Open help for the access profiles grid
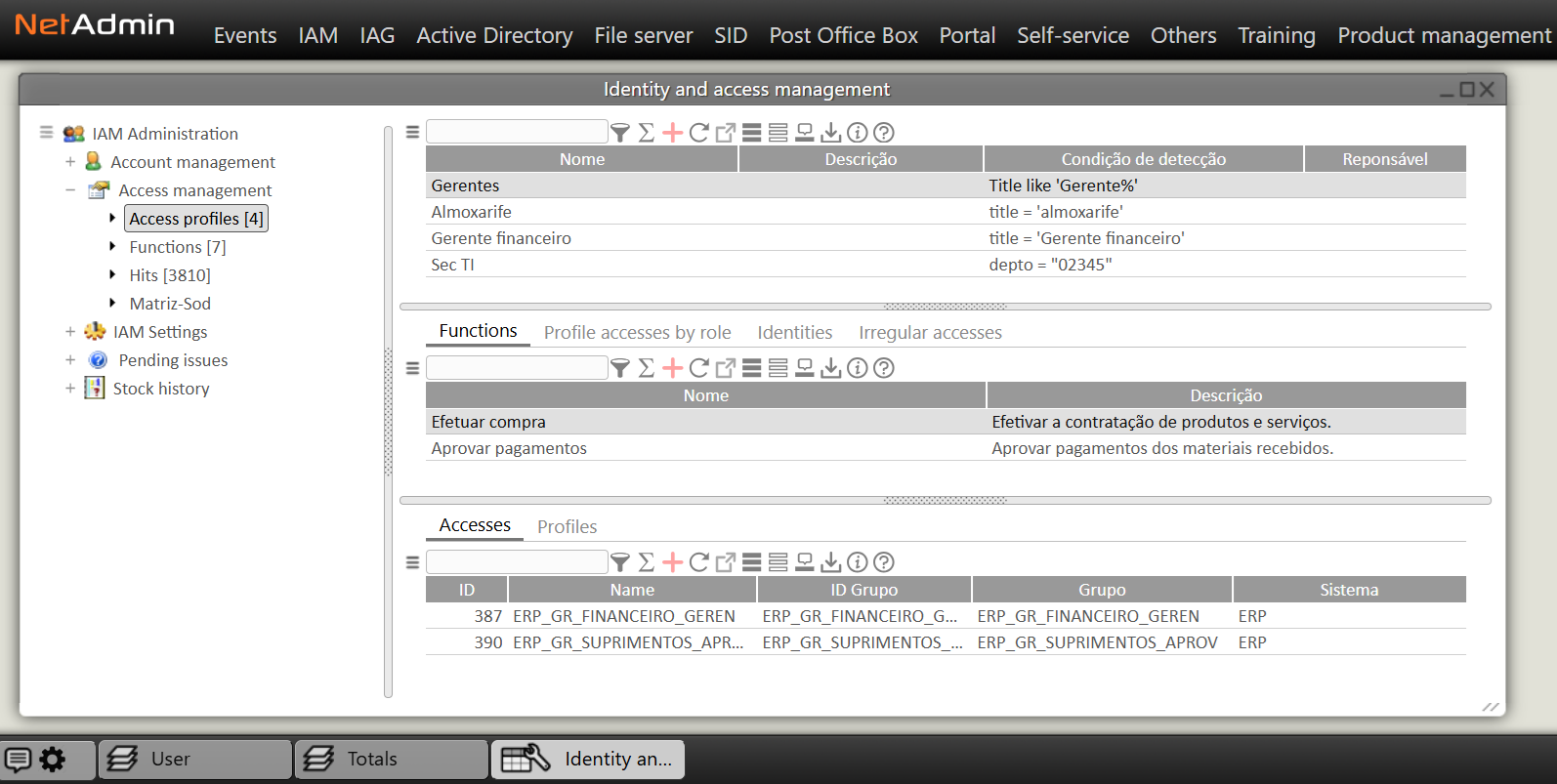 [884, 132]
